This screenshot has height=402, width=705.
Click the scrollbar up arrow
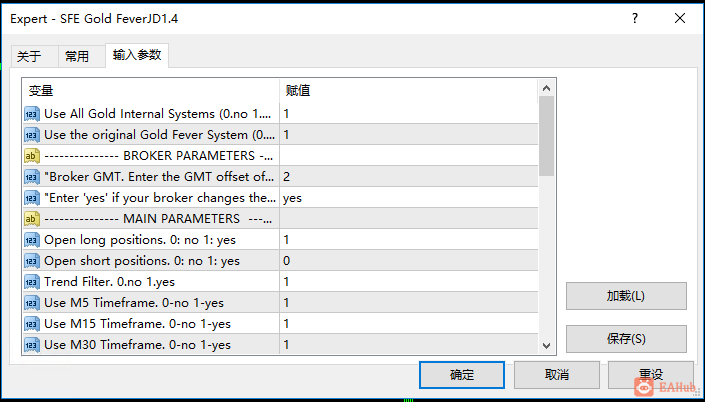tap(547, 88)
